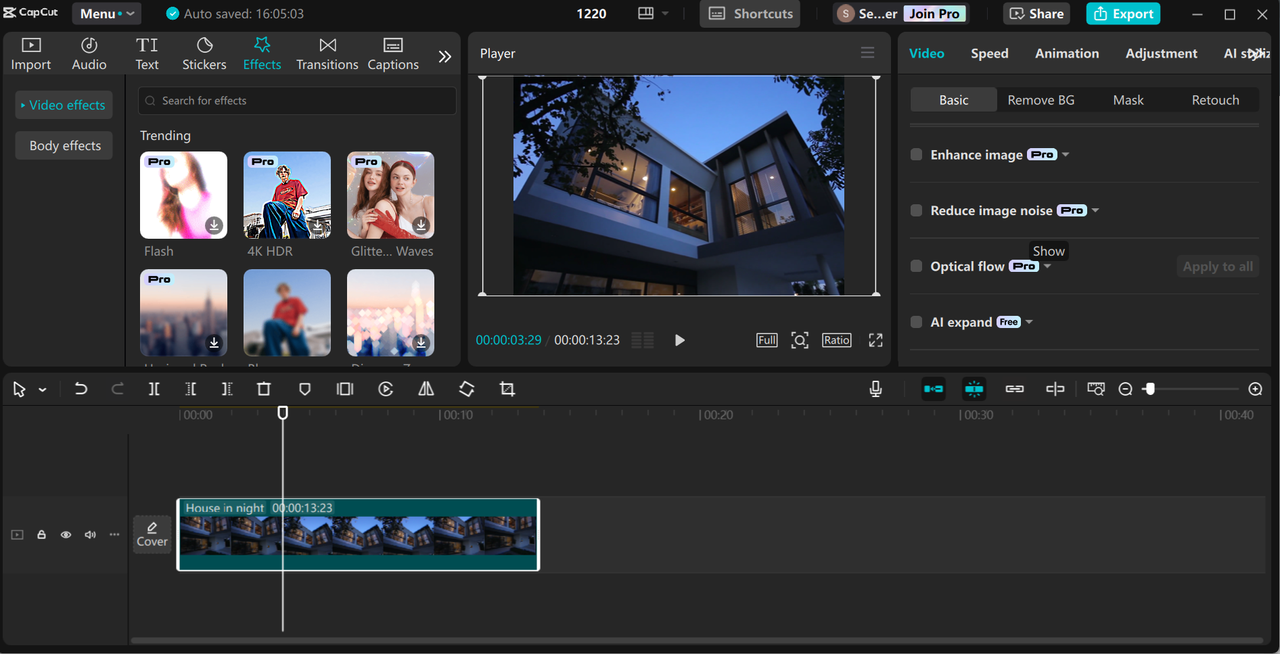
Task: Download the Glitter Waves effect
Action: click(421, 225)
